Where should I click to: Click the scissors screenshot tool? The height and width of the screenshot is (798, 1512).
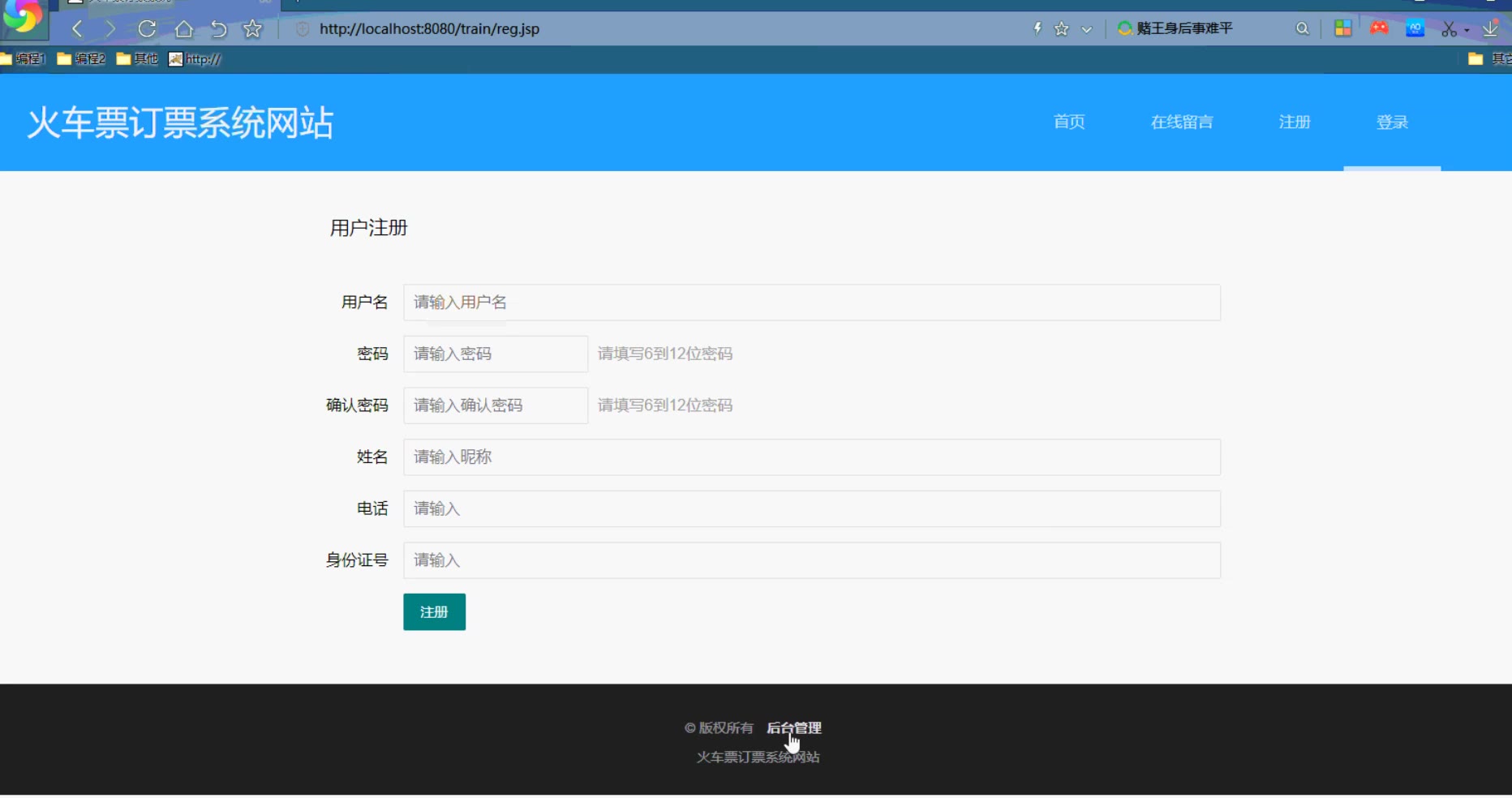point(1449,29)
